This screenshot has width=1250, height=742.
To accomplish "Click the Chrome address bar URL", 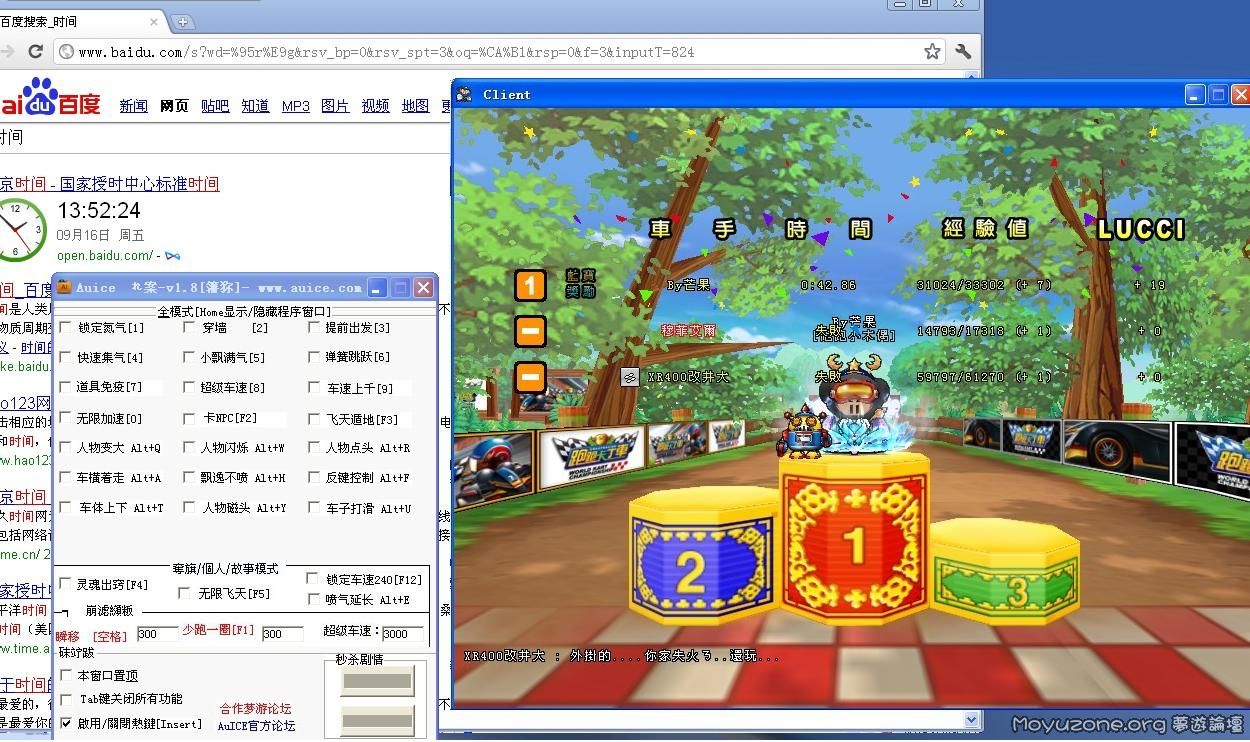I will tap(386, 52).
